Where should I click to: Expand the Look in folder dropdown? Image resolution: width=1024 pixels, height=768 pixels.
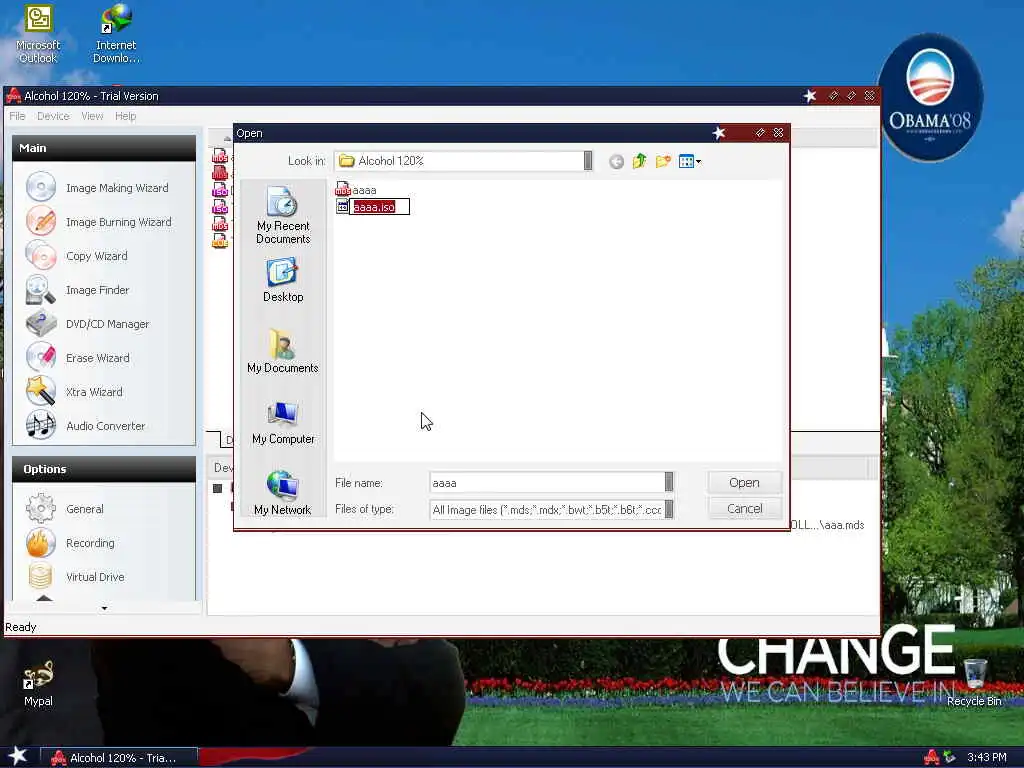tap(588, 161)
